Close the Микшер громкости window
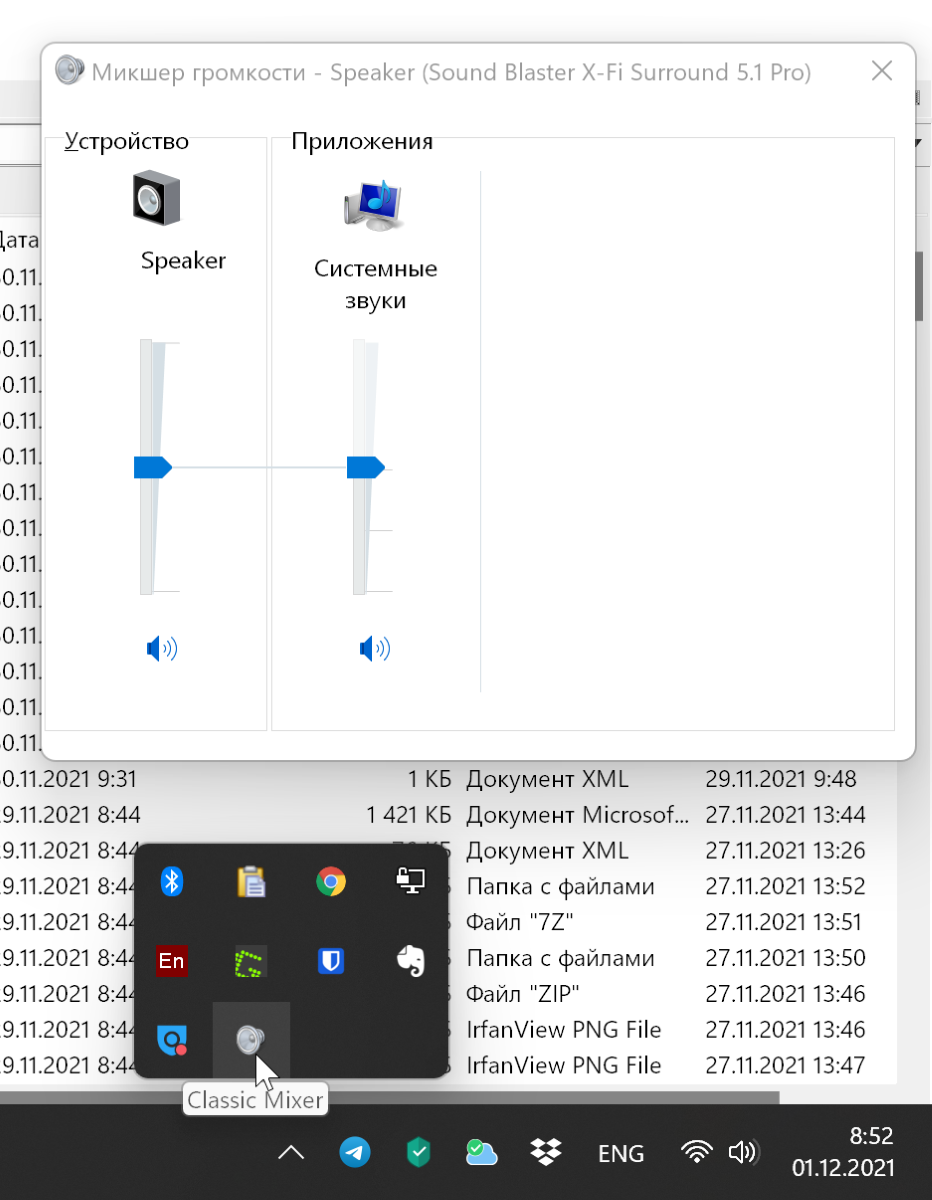This screenshot has width=932, height=1200. pyautogui.click(x=882, y=71)
